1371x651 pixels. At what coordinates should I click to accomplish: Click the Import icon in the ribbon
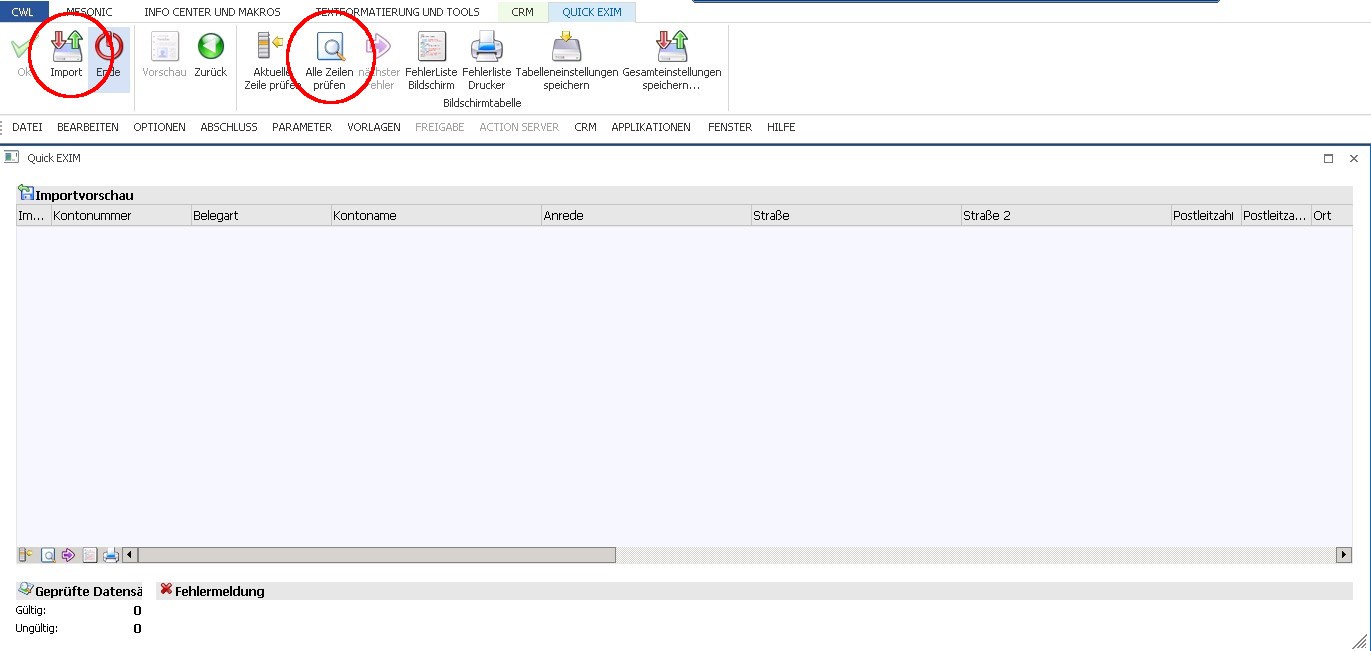click(x=66, y=48)
